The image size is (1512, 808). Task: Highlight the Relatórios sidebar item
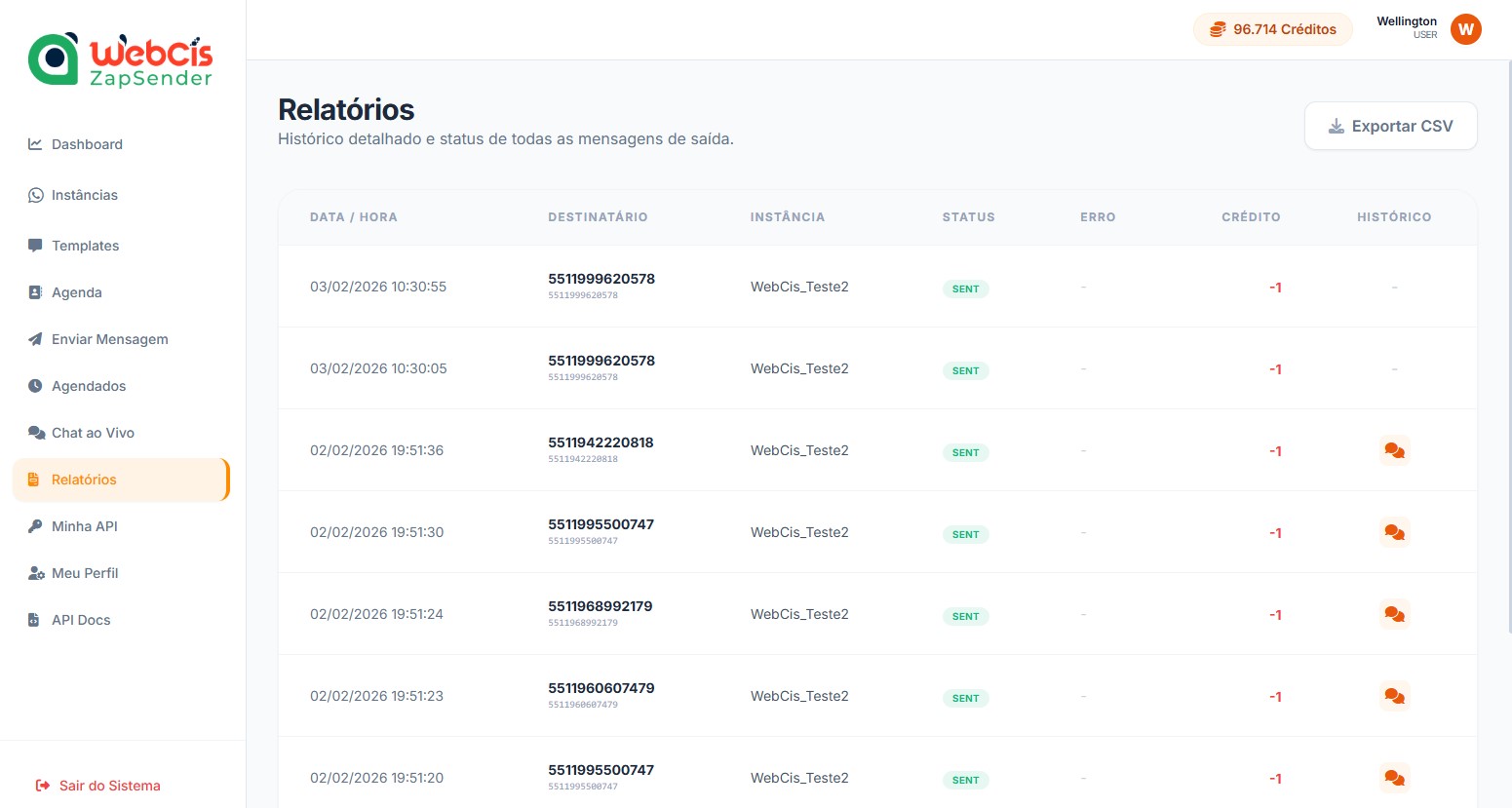pyautogui.click(x=84, y=480)
